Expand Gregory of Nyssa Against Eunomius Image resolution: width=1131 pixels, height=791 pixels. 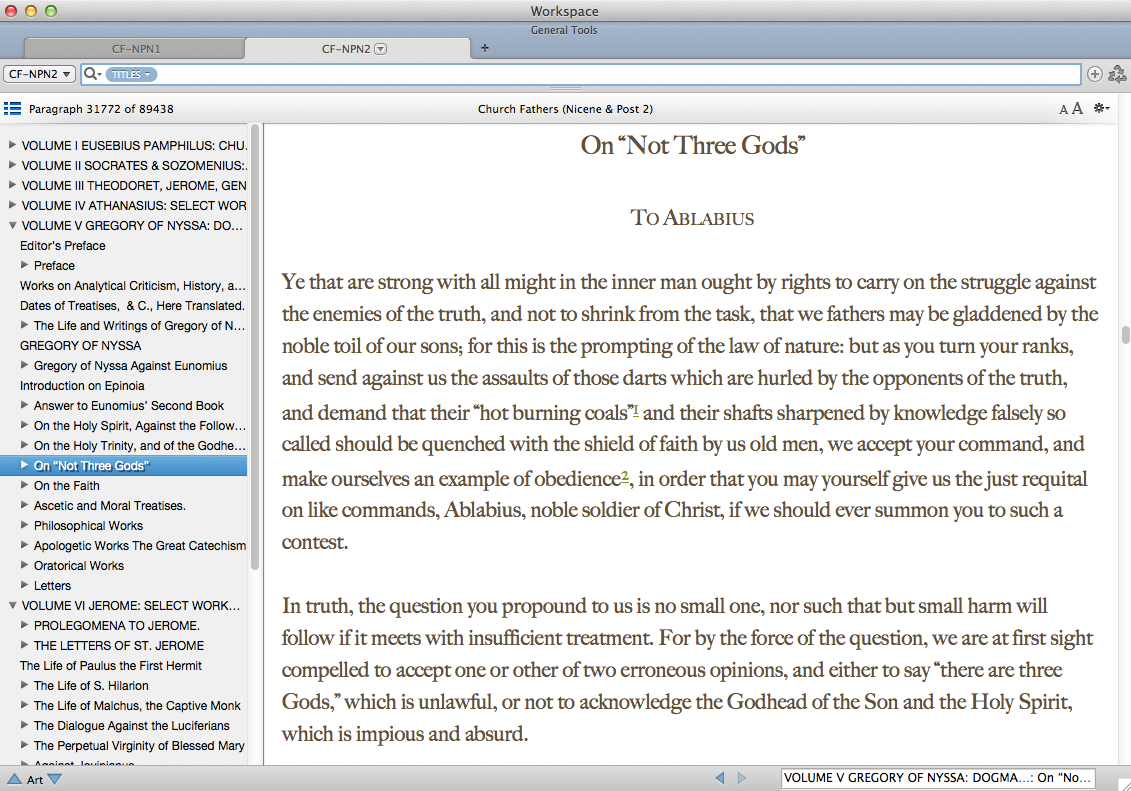tap(25, 366)
